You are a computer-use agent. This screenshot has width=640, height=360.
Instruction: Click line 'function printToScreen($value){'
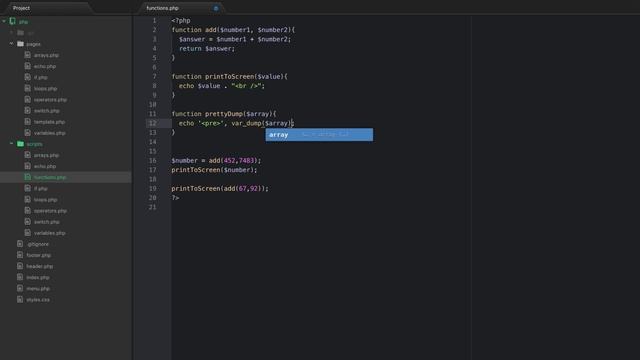point(229,76)
